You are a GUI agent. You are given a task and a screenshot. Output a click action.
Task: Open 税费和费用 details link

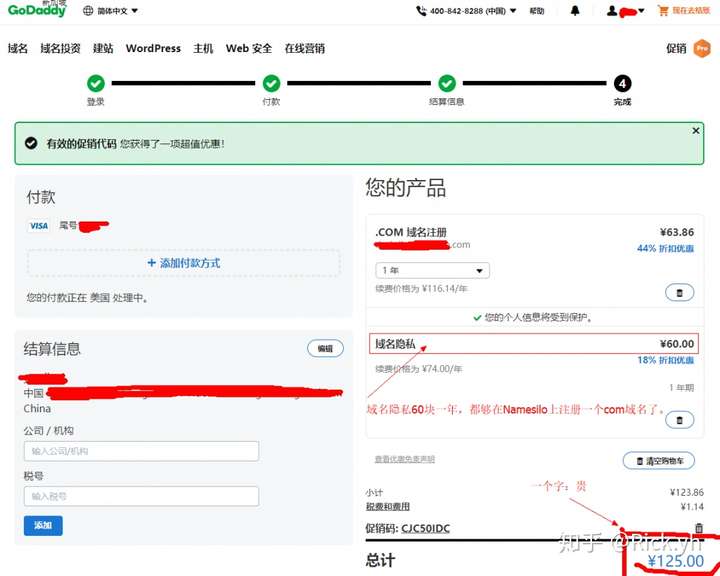click(388, 506)
